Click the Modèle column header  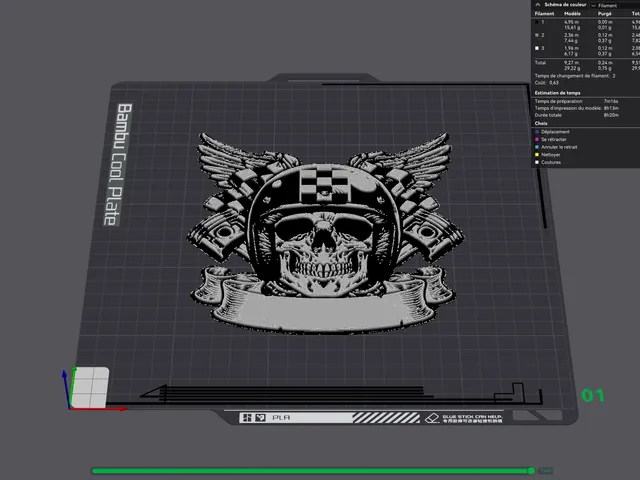572,14
